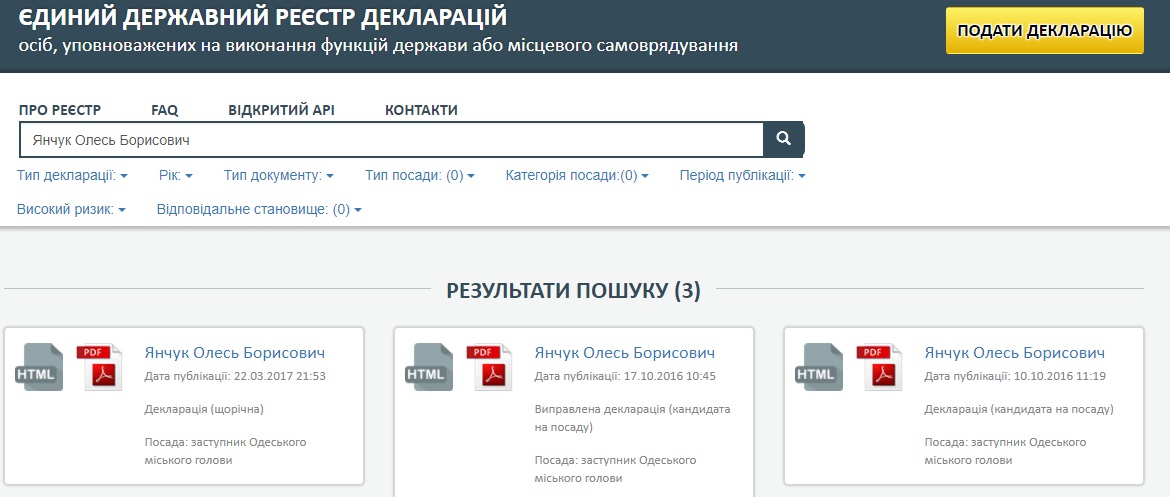Expand 'Тип документу' filter
The width and height of the screenshot is (1170, 497).
tap(278, 176)
